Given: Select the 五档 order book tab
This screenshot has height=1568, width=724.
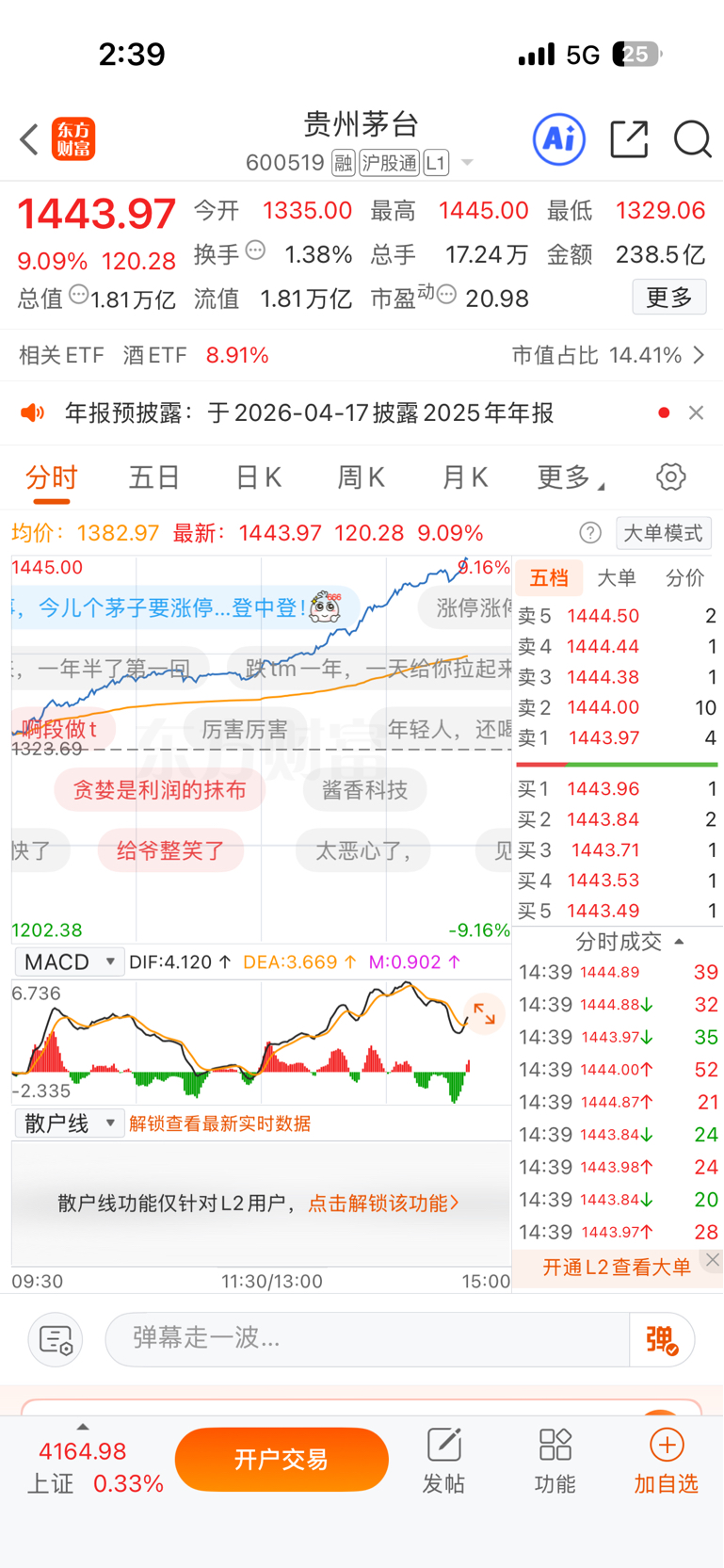Looking at the screenshot, I should [x=549, y=577].
